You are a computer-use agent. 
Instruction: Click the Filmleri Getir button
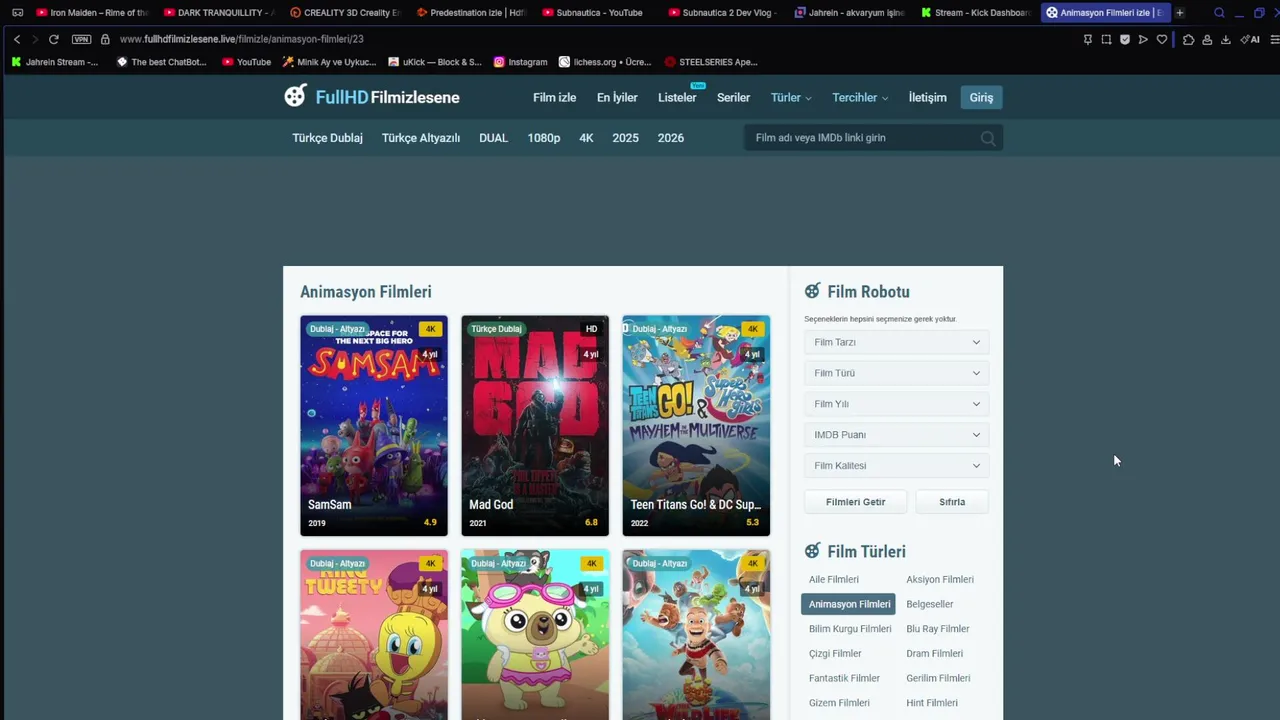(x=856, y=502)
